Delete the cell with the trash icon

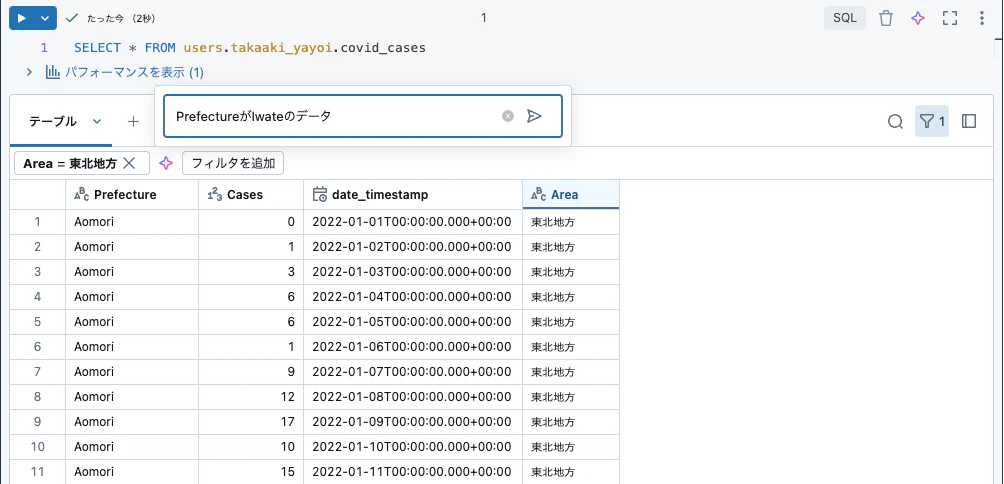886,19
